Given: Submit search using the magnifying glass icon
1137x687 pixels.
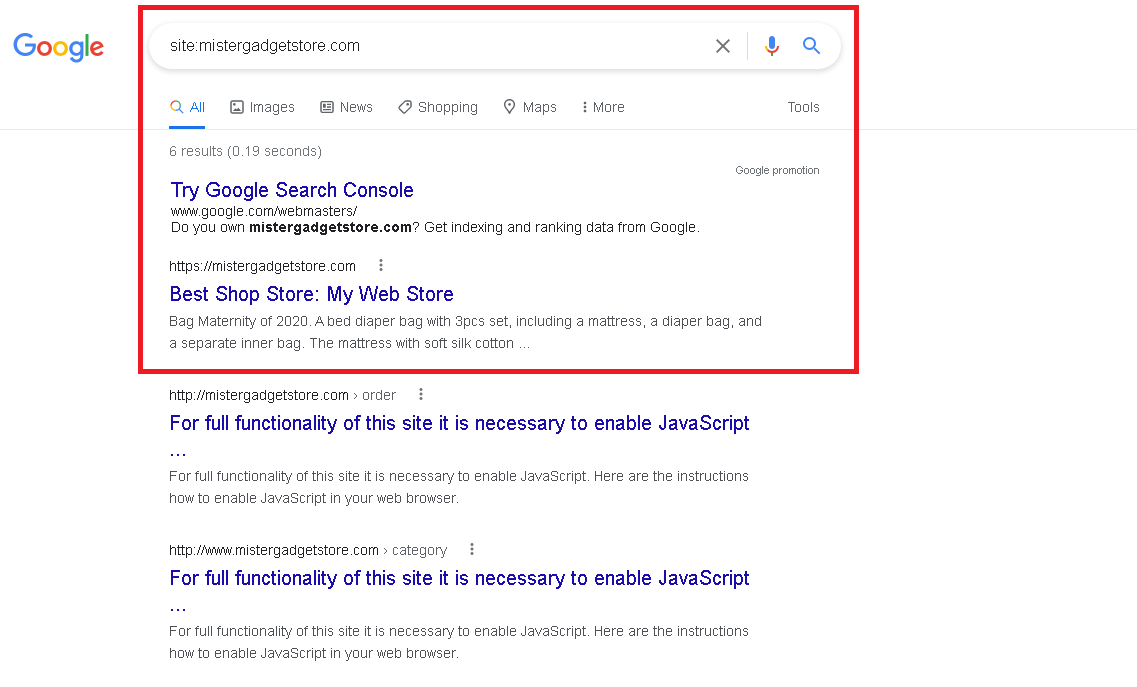Looking at the screenshot, I should 811,46.
